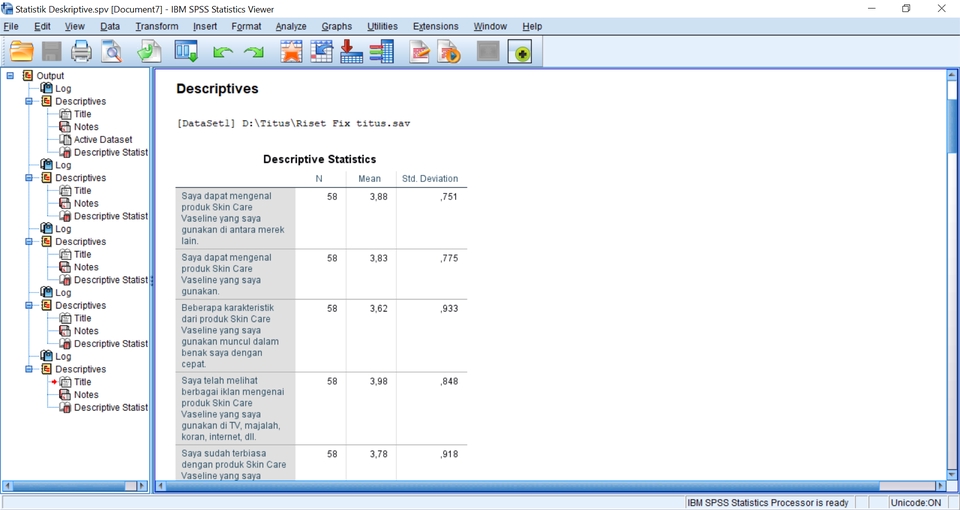Click outline pane horizontal scrollbar left arrow

(7, 486)
